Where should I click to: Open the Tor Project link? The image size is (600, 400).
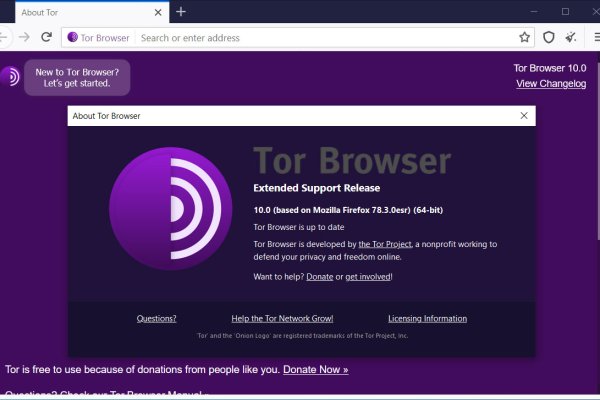point(386,244)
